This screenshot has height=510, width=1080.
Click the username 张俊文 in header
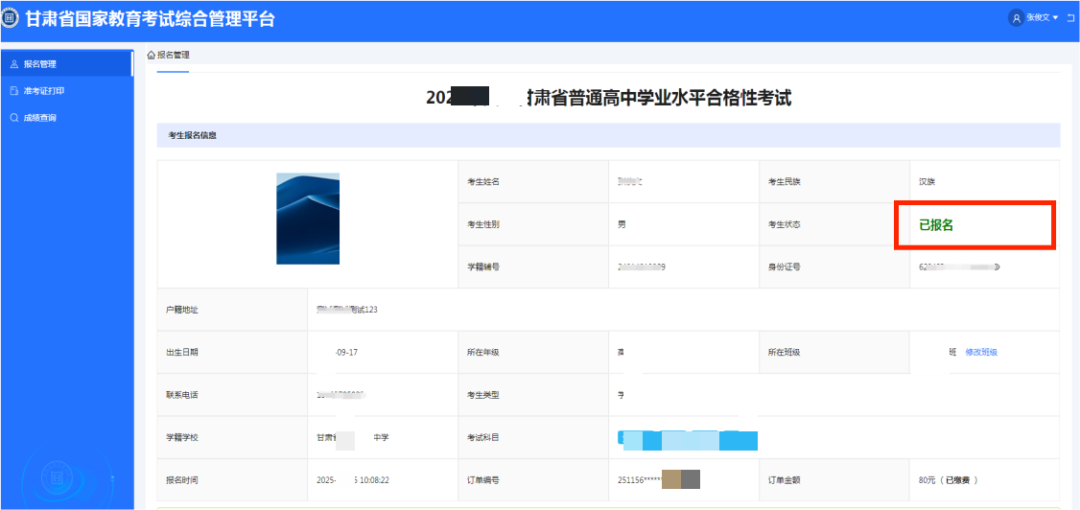[x=1037, y=18]
